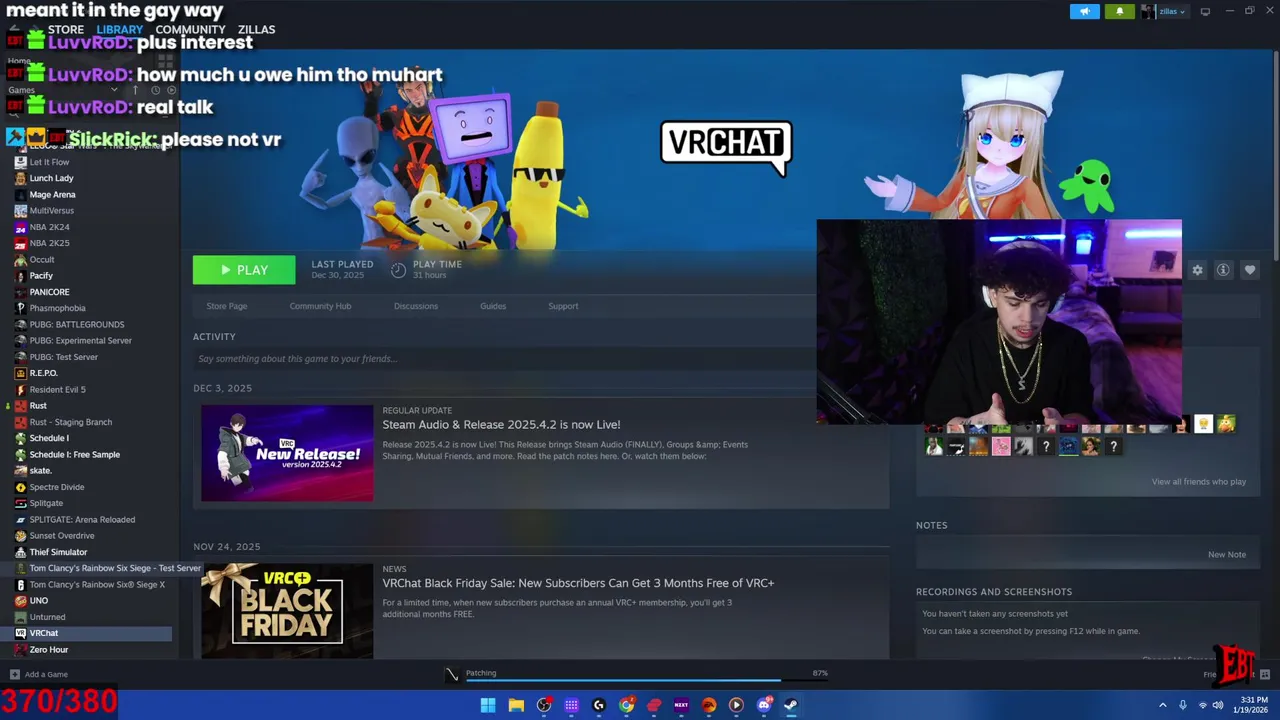The image size is (1280, 720).
Task: Open the Guides tab
Action: pyautogui.click(x=493, y=306)
